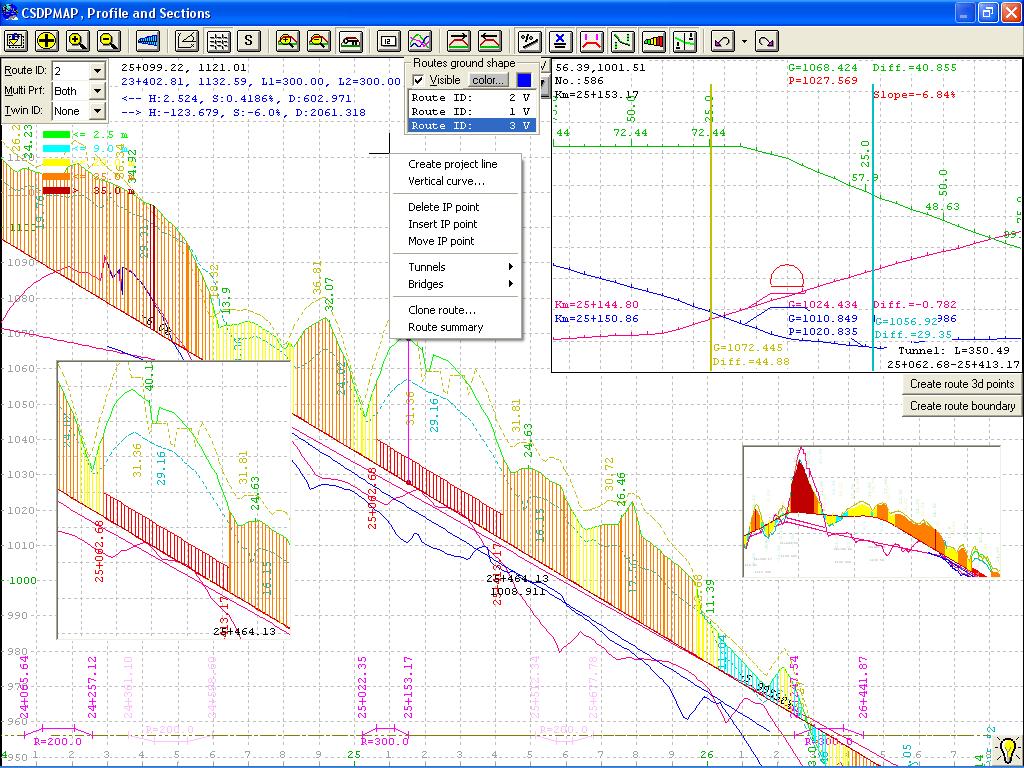Viewport: 1024px width, 768px height.
Task: Expand the Bridges submenu
Action: coord(456,284)
